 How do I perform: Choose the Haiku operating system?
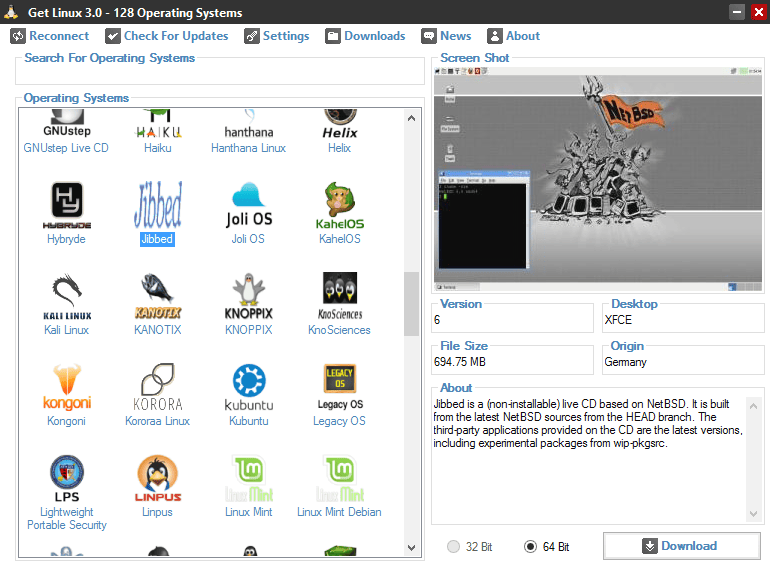158,124
